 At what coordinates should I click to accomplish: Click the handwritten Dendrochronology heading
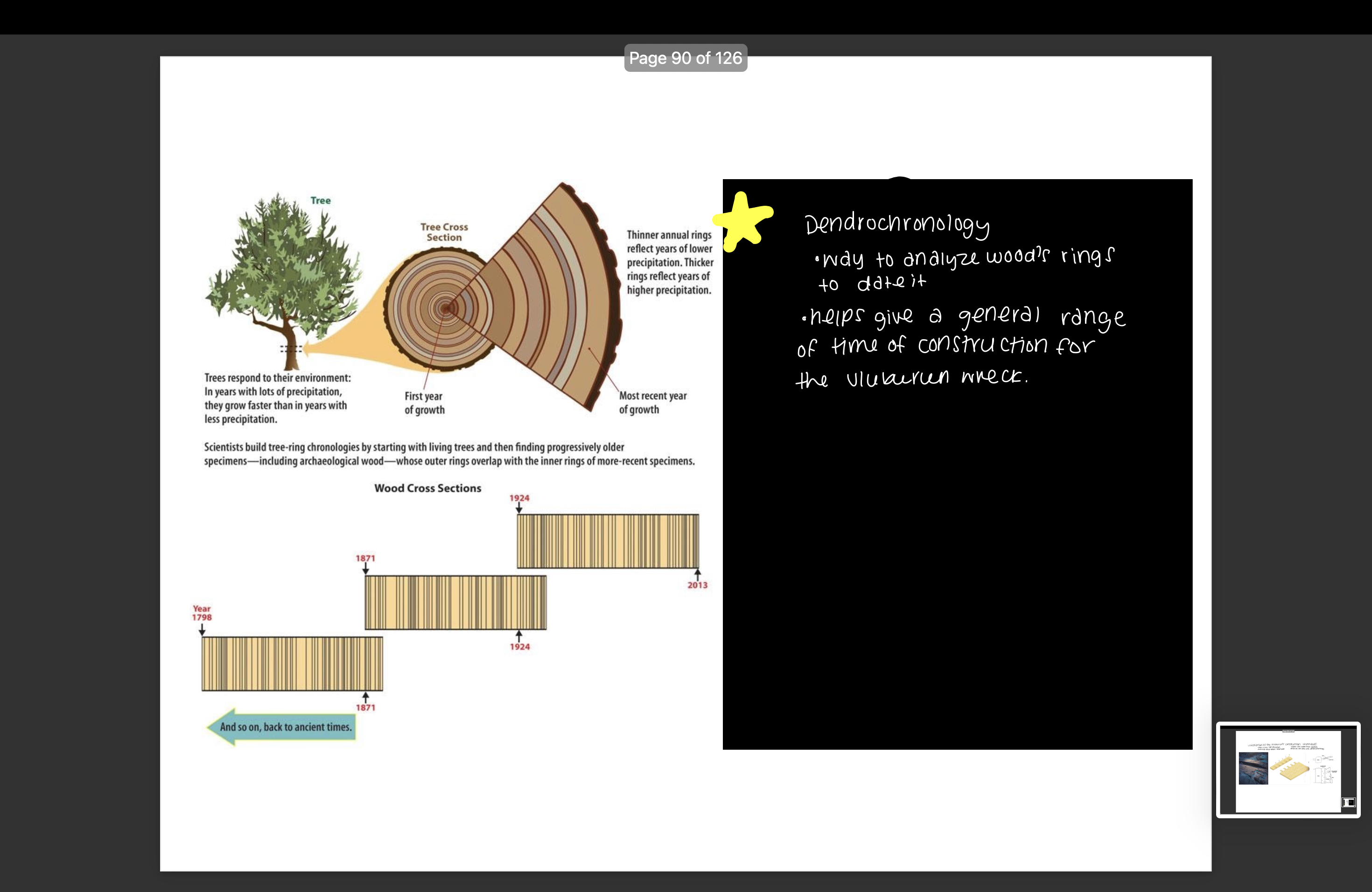pos(896,225)
